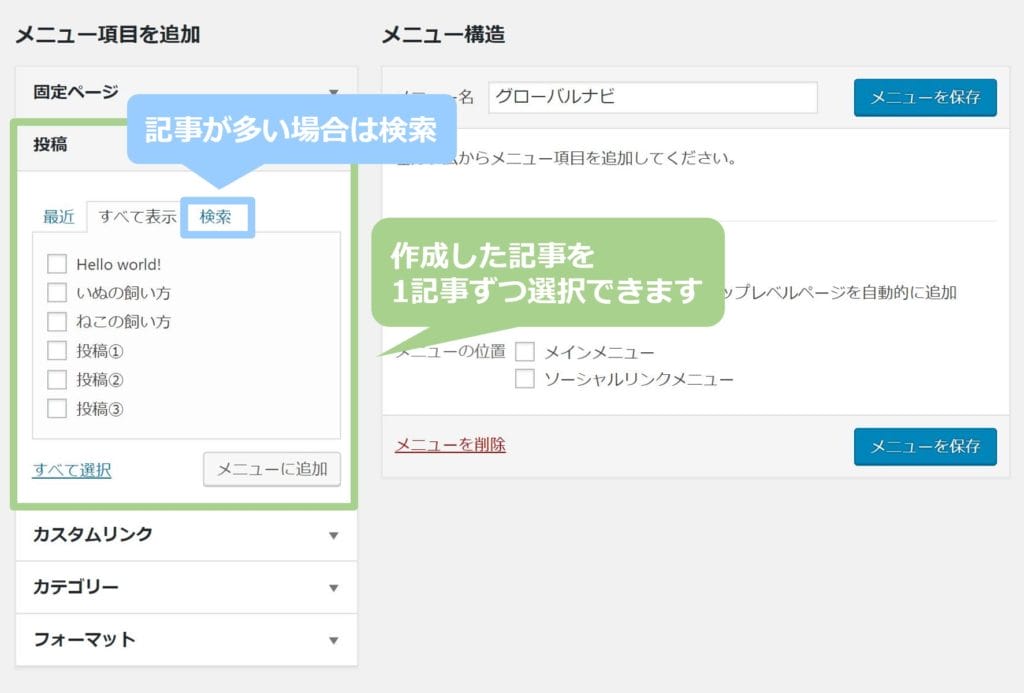The width and height of the screenshot is (1024, 693).
Task: Switch to the 最近 tab
Action: tap(58, 217)
